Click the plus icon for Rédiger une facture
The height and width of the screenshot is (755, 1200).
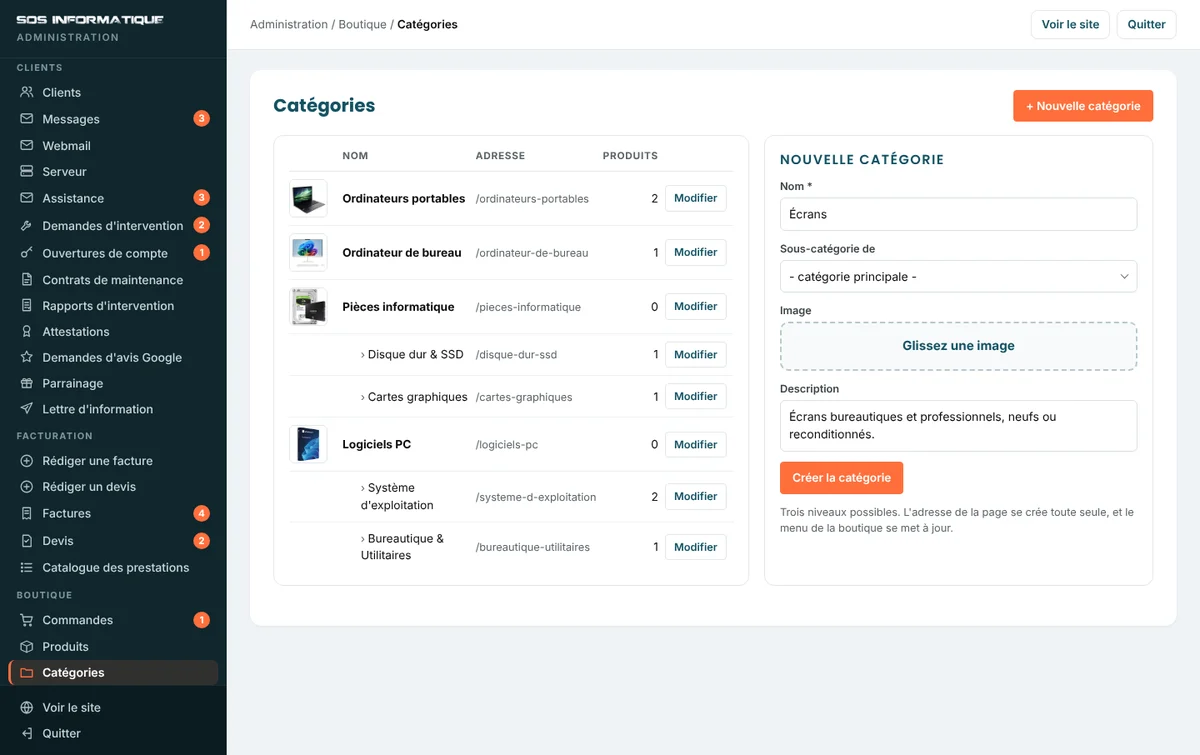pos(27,461)
